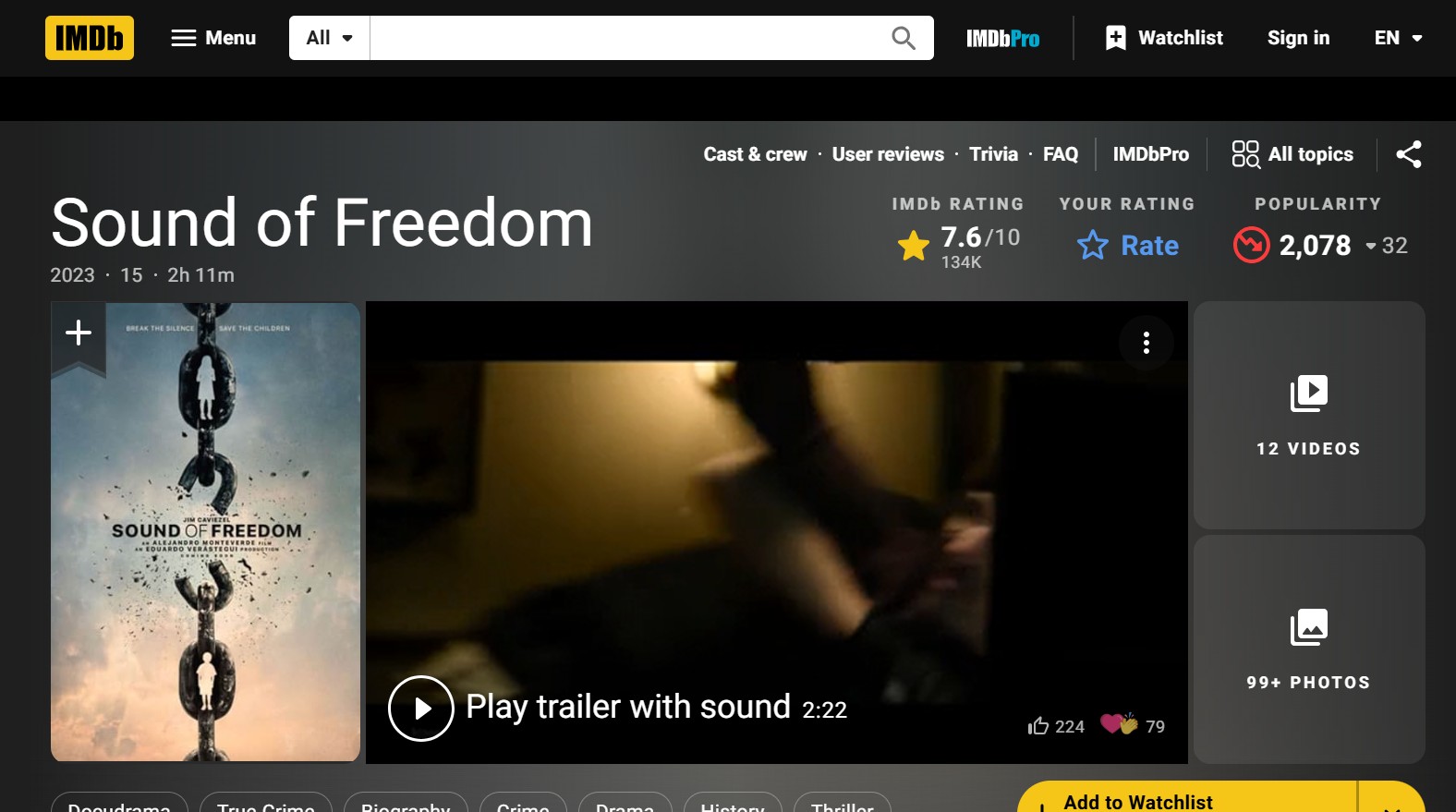Open the FAQ link
Viewport: 1456px width, 812px height.
pos(1061,154)
